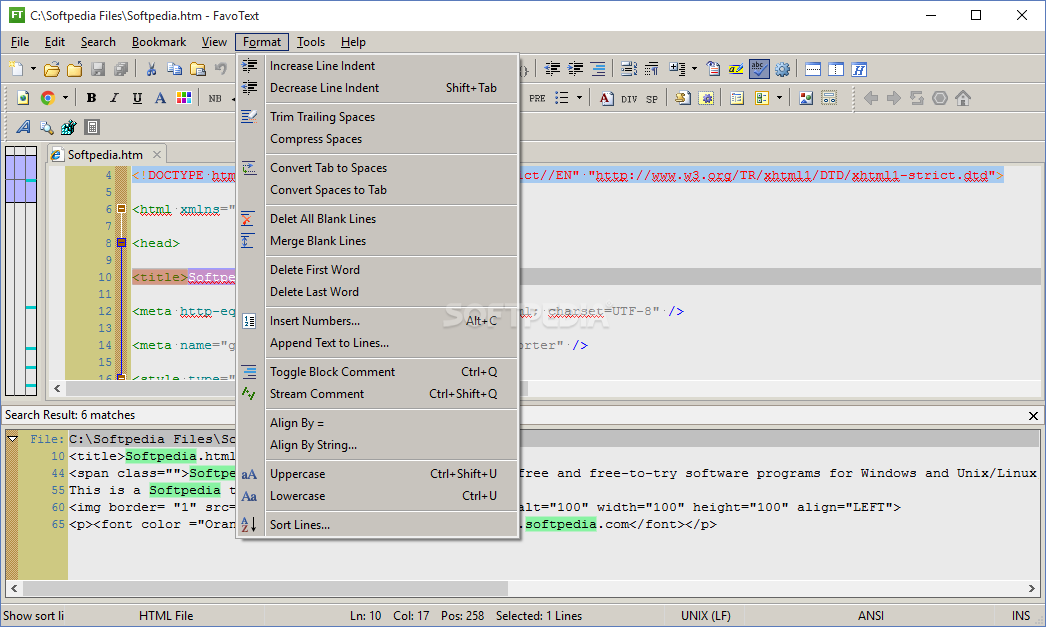Open the Bookmark menu

(159, 42)
